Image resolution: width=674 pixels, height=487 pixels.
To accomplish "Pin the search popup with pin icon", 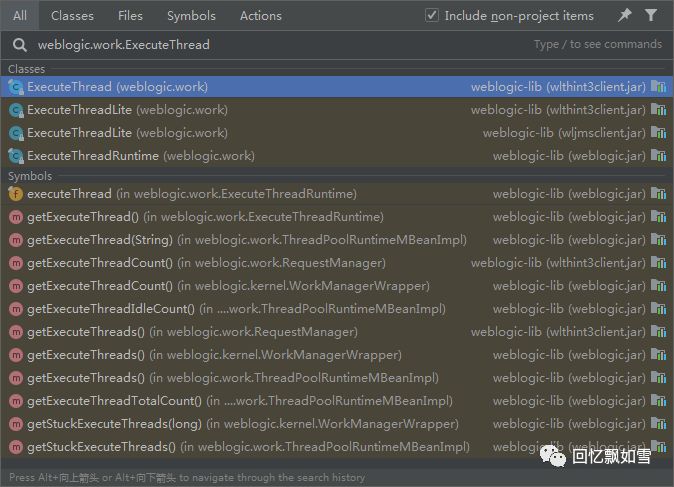I will 625,15.
